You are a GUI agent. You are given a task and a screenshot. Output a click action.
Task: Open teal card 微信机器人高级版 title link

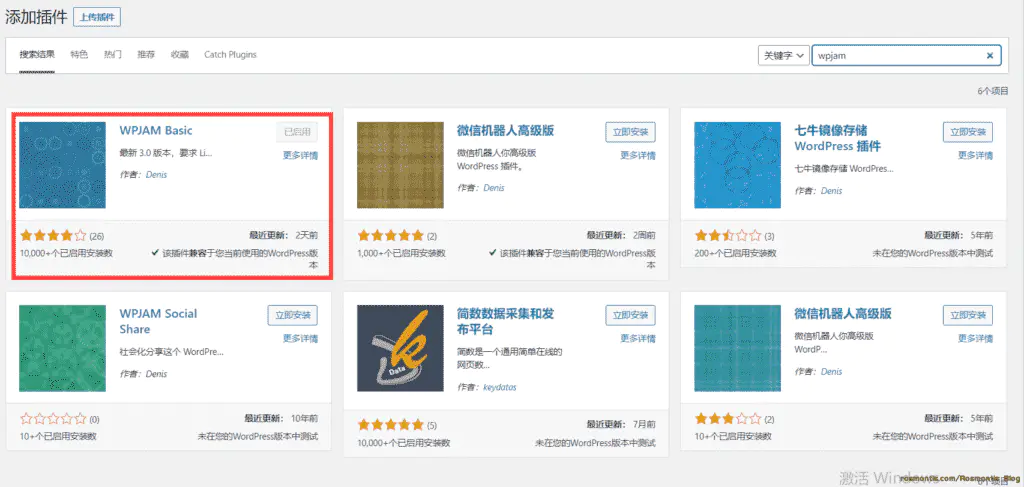(843, 314)
